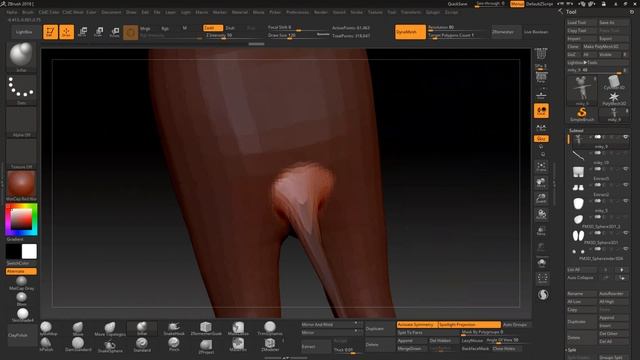Activate Edit mode button in toolbar
Image resolution: width=640 pixels, height=360 pixels.
pyautogui.click(x=51, y=32)
